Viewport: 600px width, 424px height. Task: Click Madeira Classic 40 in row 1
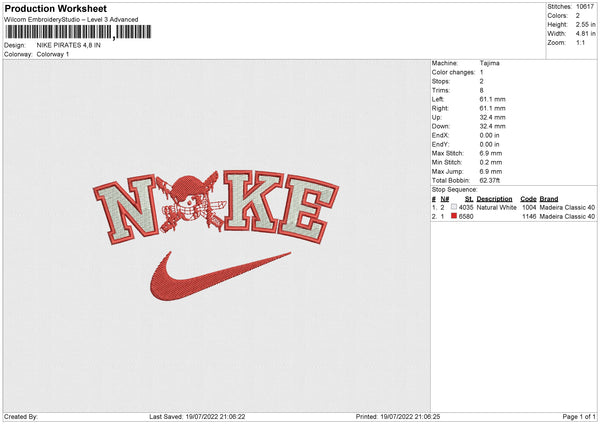click(x=567, y=207)
